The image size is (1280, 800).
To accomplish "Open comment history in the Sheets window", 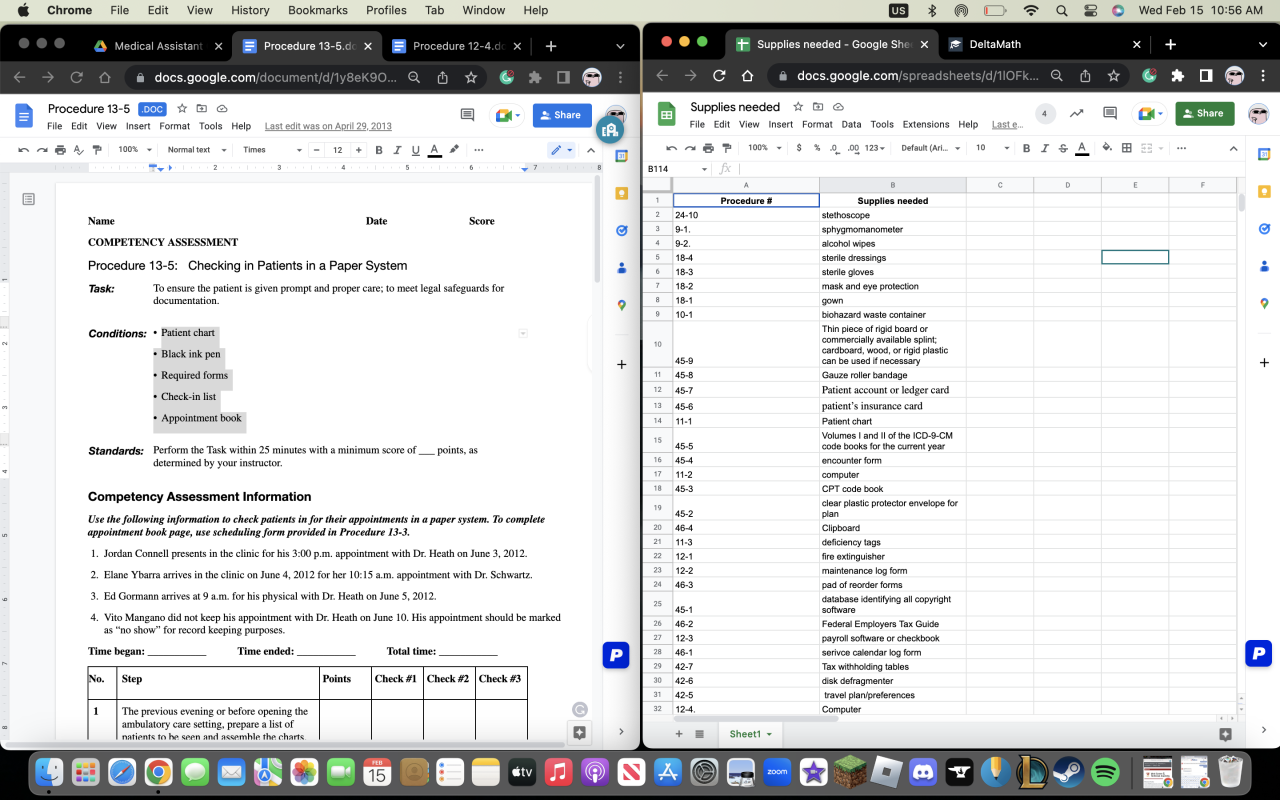I will (x=1111, y=114).
